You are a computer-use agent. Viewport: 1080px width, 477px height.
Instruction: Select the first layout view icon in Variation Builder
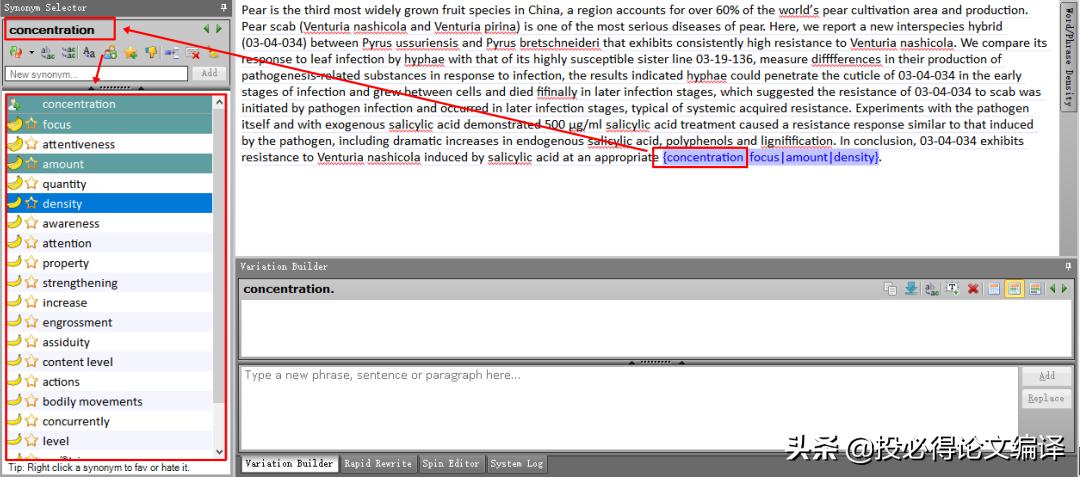click(994, 289)
